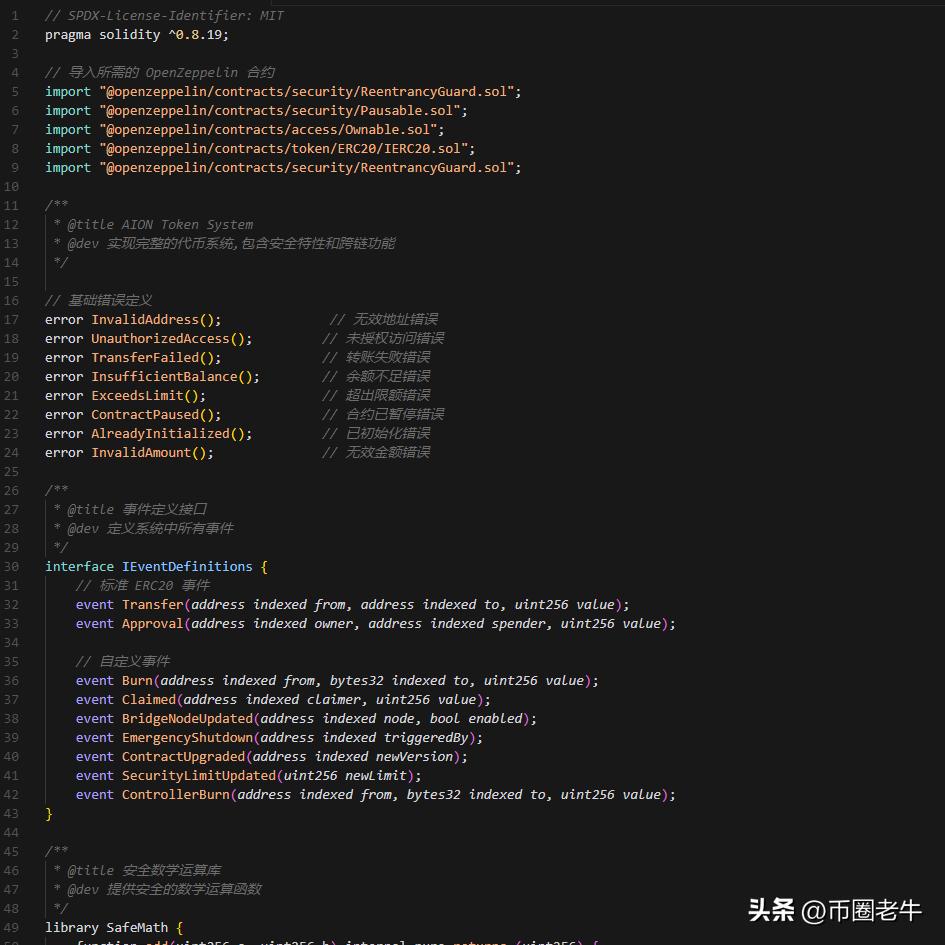Click 'newLimit' parameter in SecurityLimitUpdated event
This screenshot has height=945, width=945.
[x=376, y=776]
